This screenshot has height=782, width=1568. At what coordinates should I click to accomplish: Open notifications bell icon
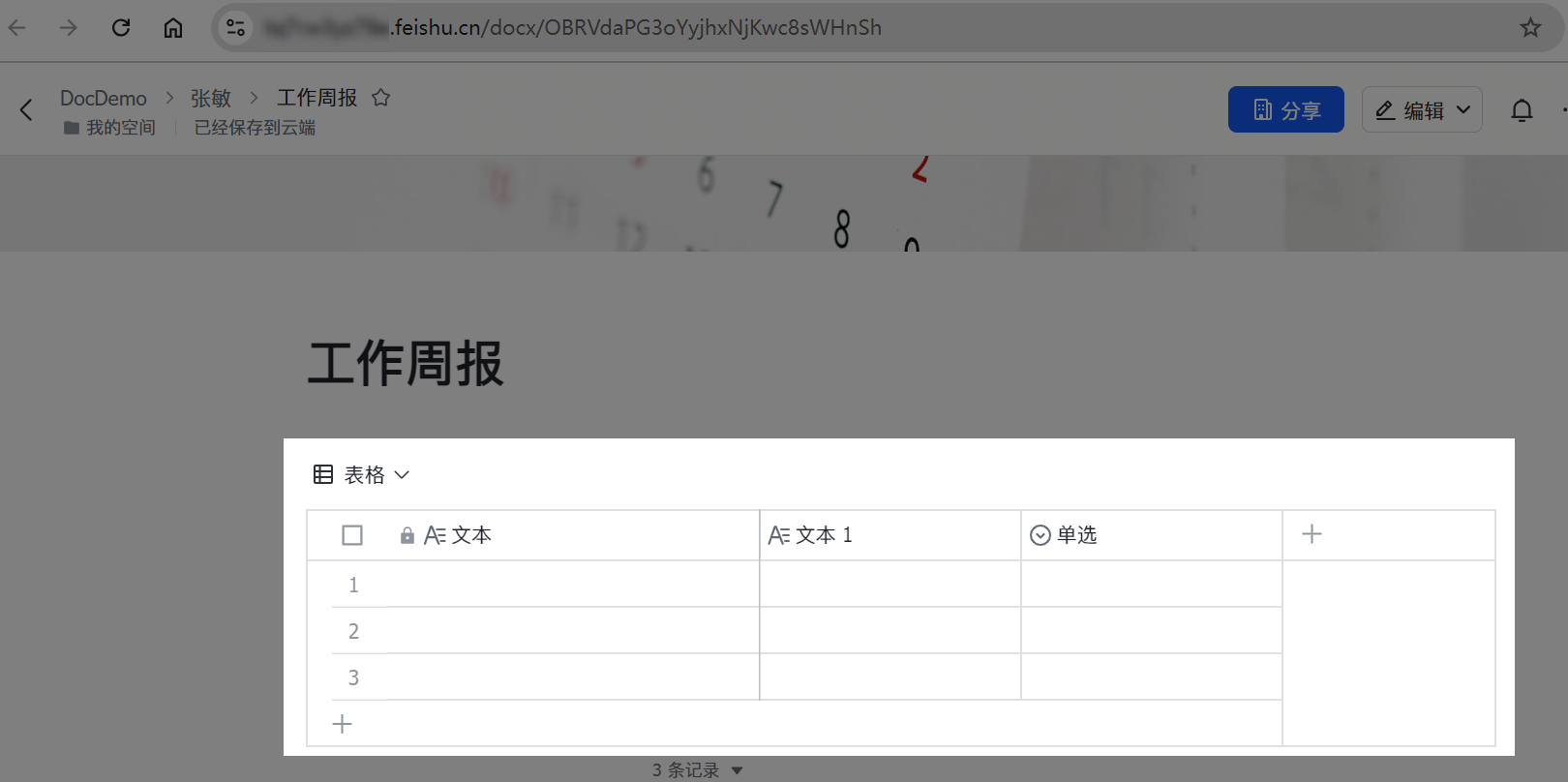(x=1522, y=110)
